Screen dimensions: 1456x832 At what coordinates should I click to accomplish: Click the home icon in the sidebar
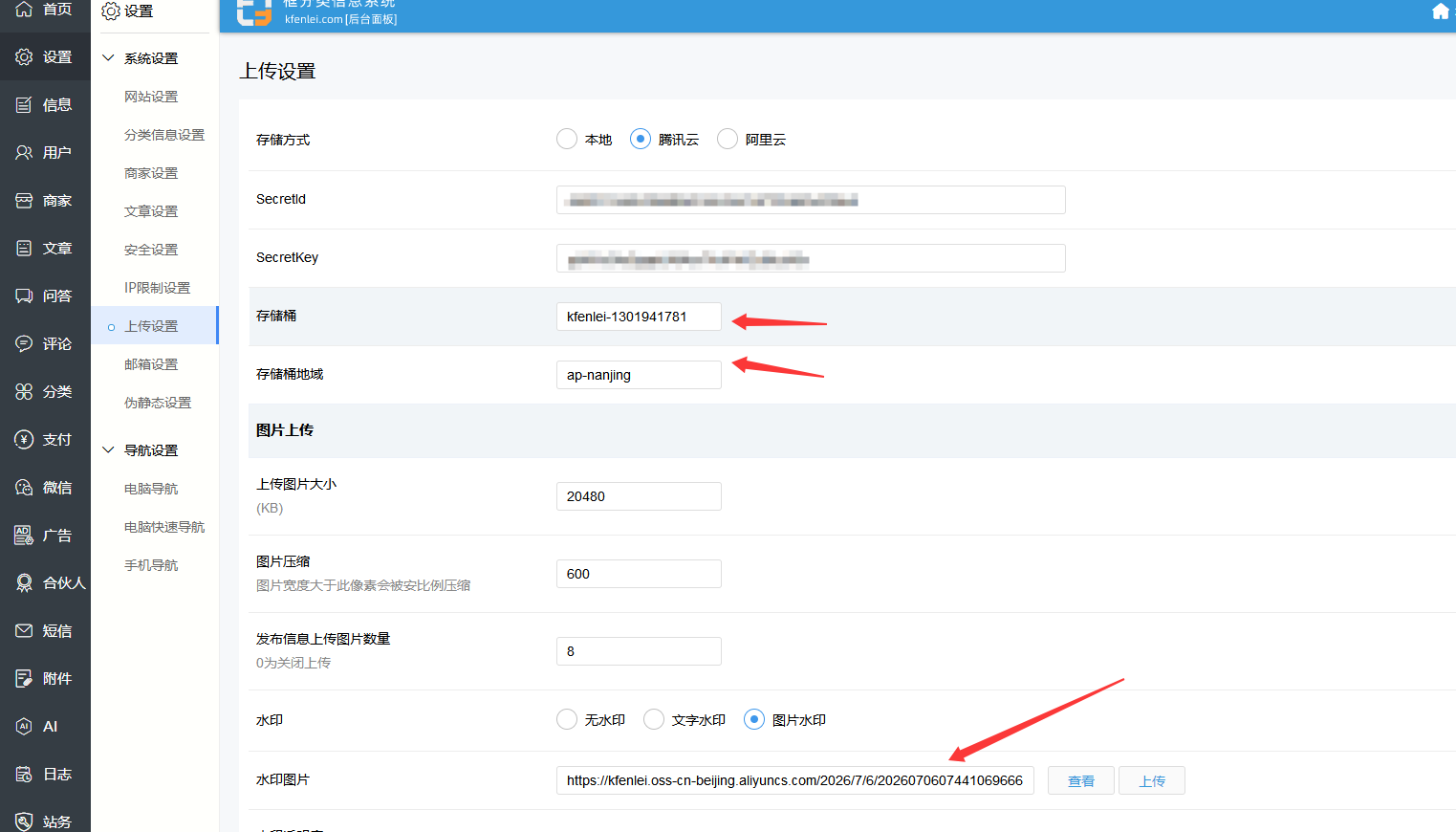24,10
